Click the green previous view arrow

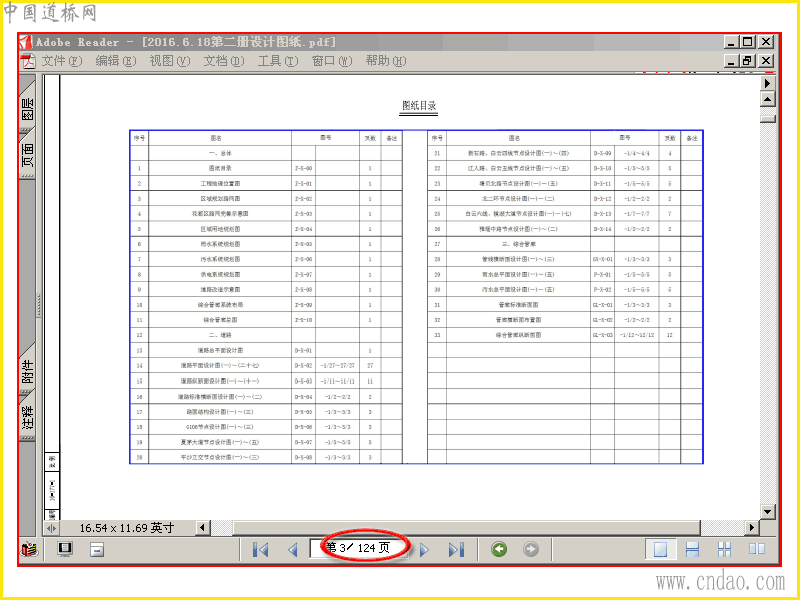(499, 549)
